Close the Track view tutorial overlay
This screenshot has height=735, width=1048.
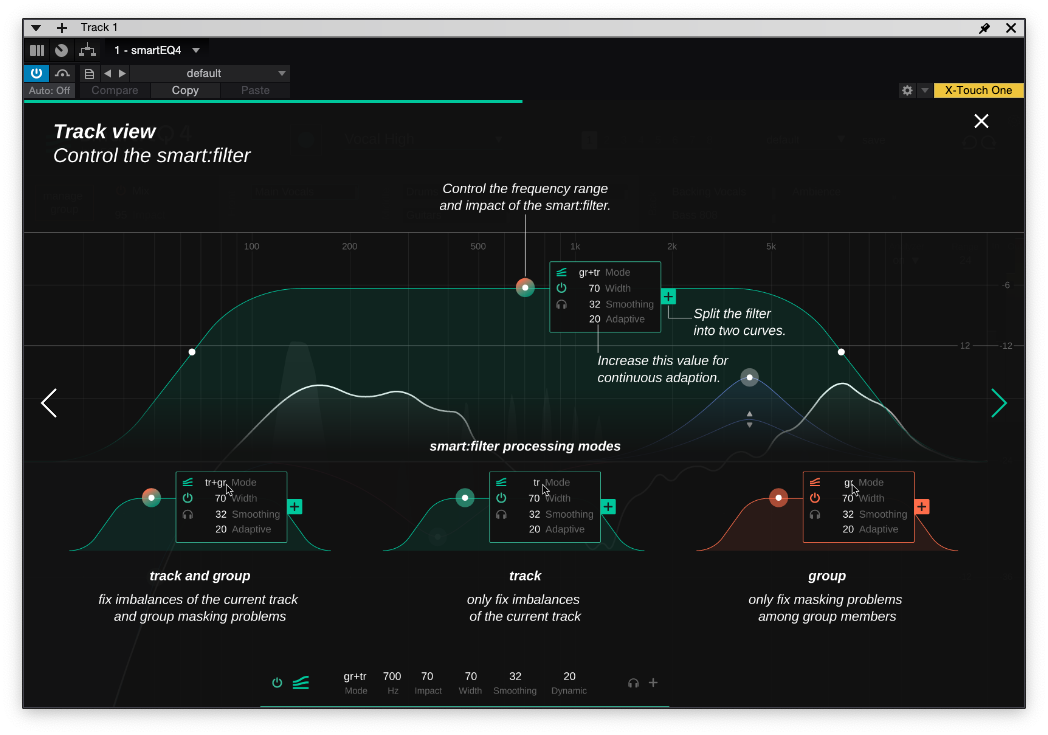click(981, 121)
